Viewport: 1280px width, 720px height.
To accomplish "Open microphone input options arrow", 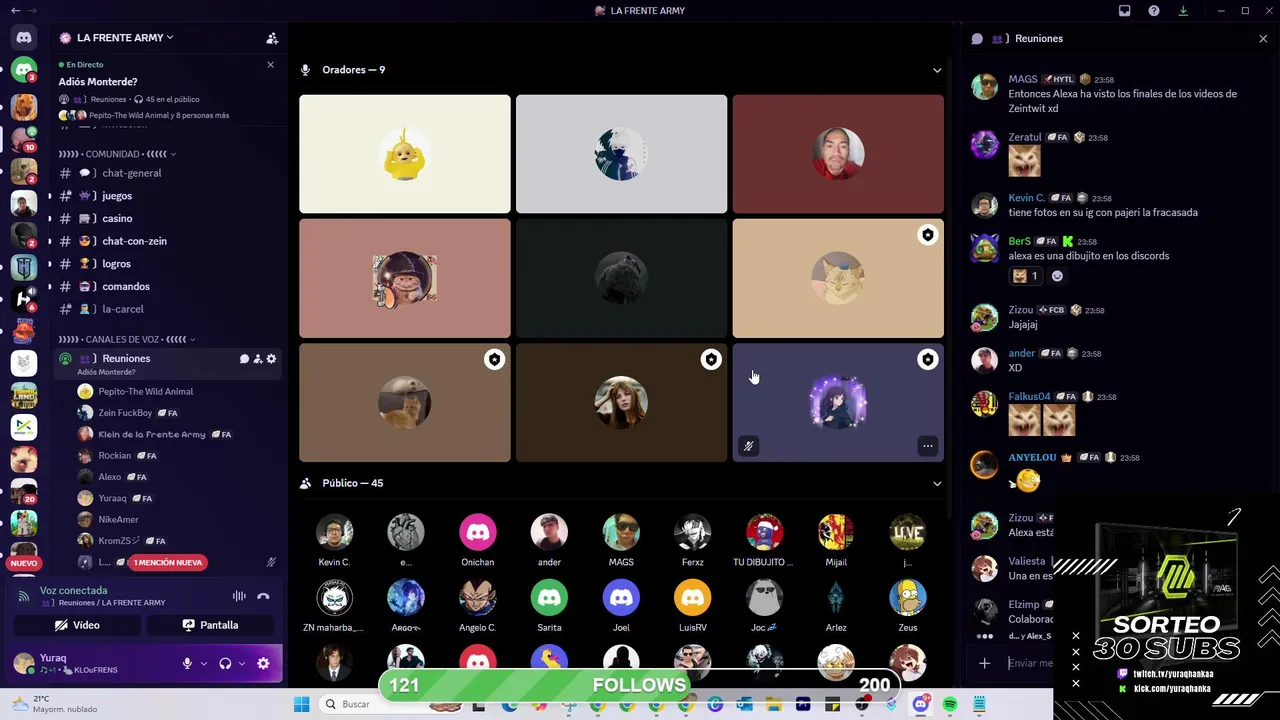I will coord(204,663).
